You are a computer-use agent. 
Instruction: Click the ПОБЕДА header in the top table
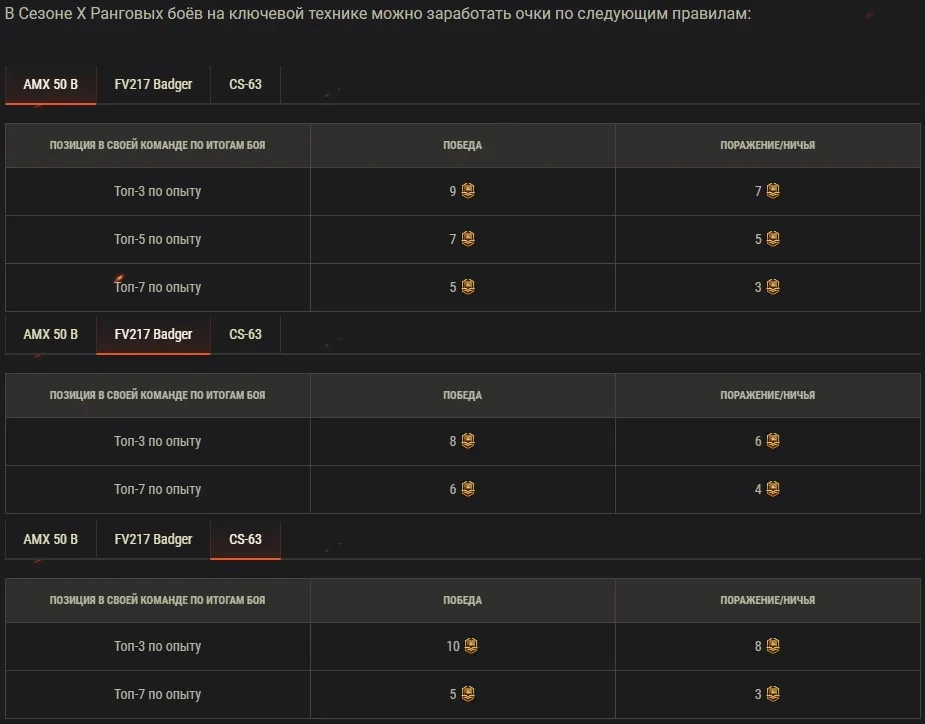click(462, 145)
